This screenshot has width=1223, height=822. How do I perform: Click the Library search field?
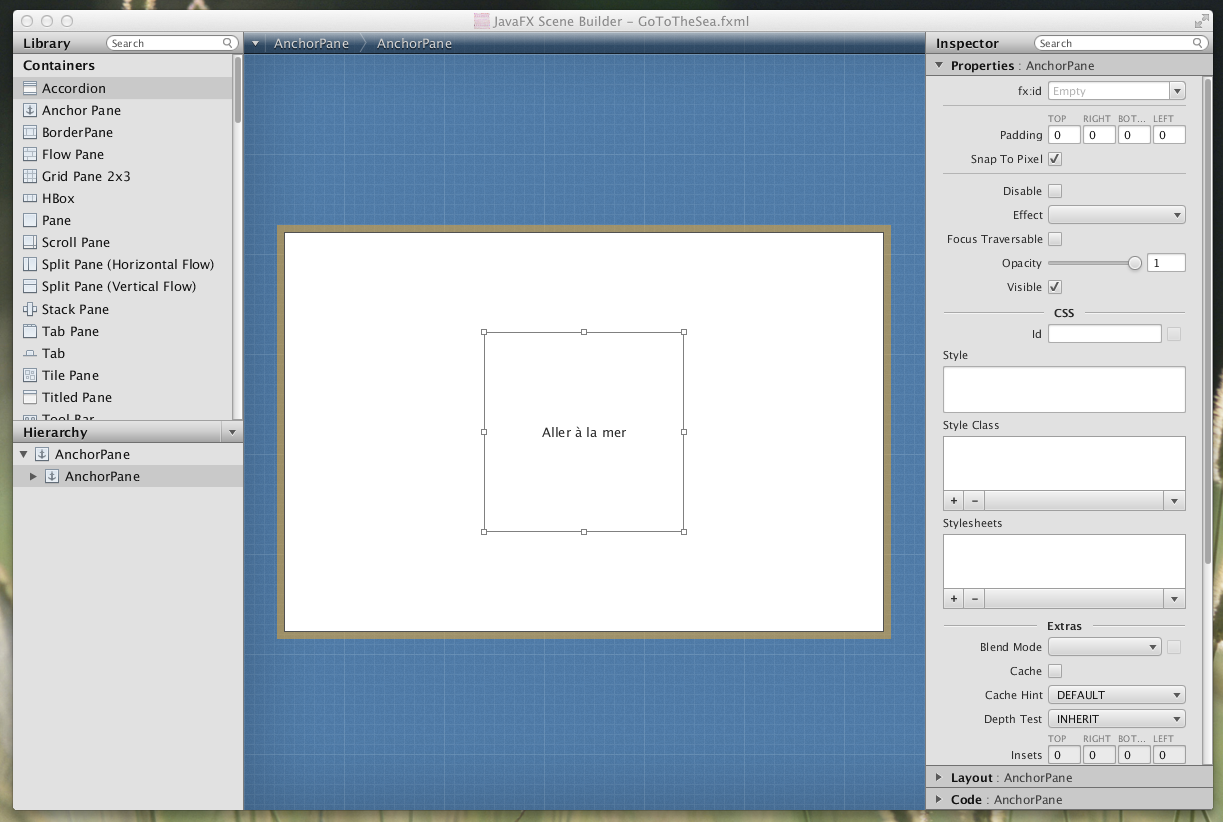171,43
